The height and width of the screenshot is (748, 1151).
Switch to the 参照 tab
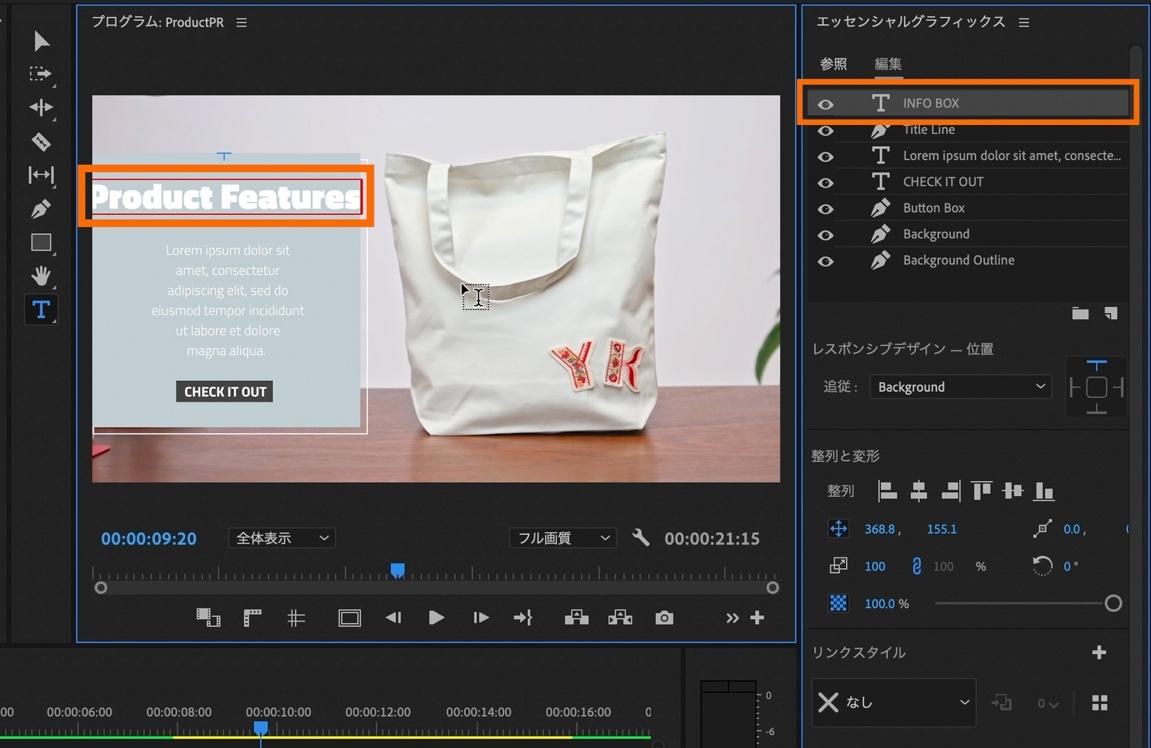point(833,65)
